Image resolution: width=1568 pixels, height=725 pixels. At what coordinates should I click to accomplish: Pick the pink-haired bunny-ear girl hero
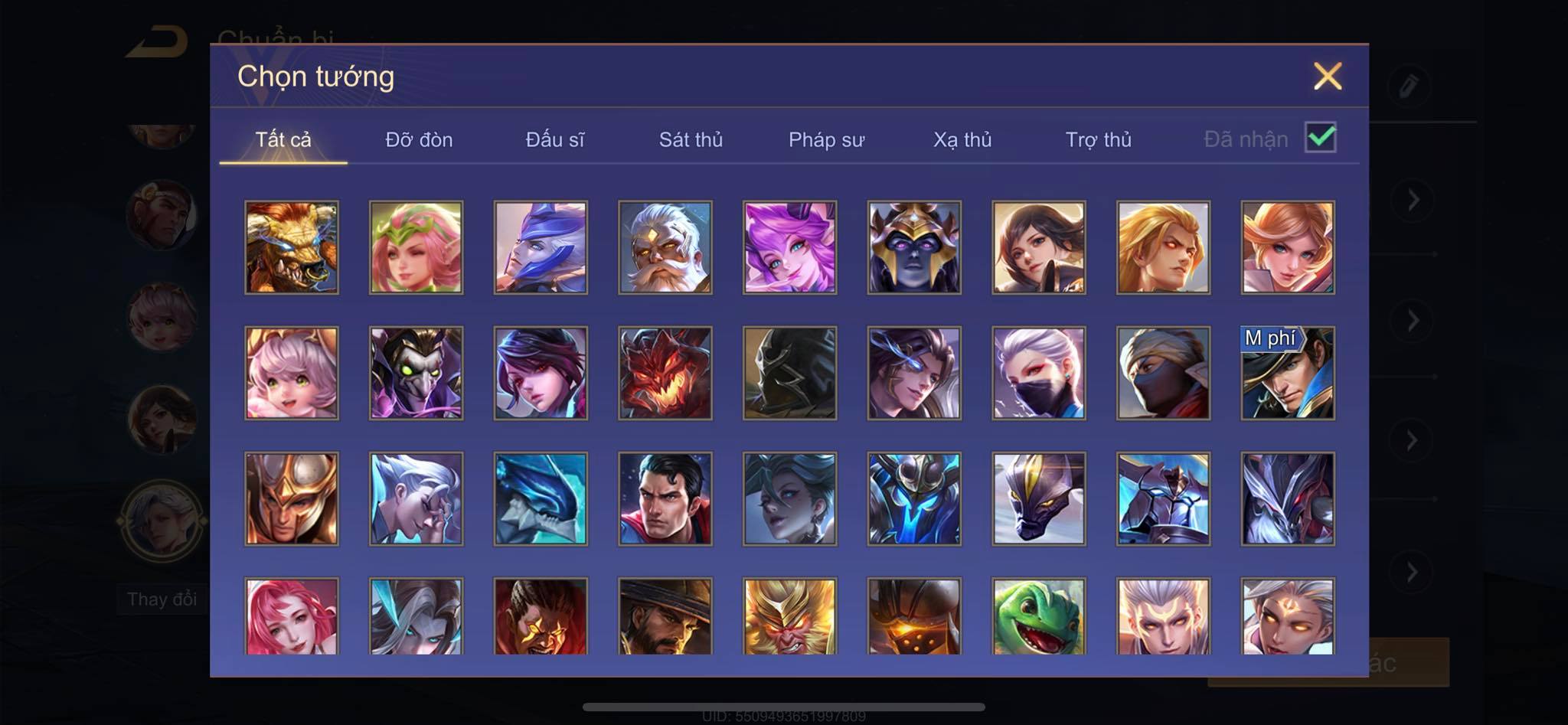click(291, 373)
